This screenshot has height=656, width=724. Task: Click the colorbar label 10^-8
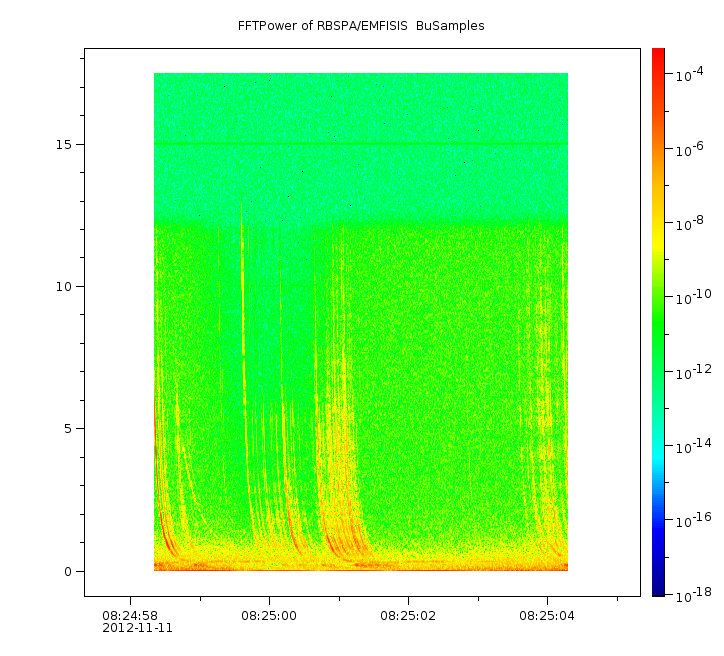tap(690, 223)
